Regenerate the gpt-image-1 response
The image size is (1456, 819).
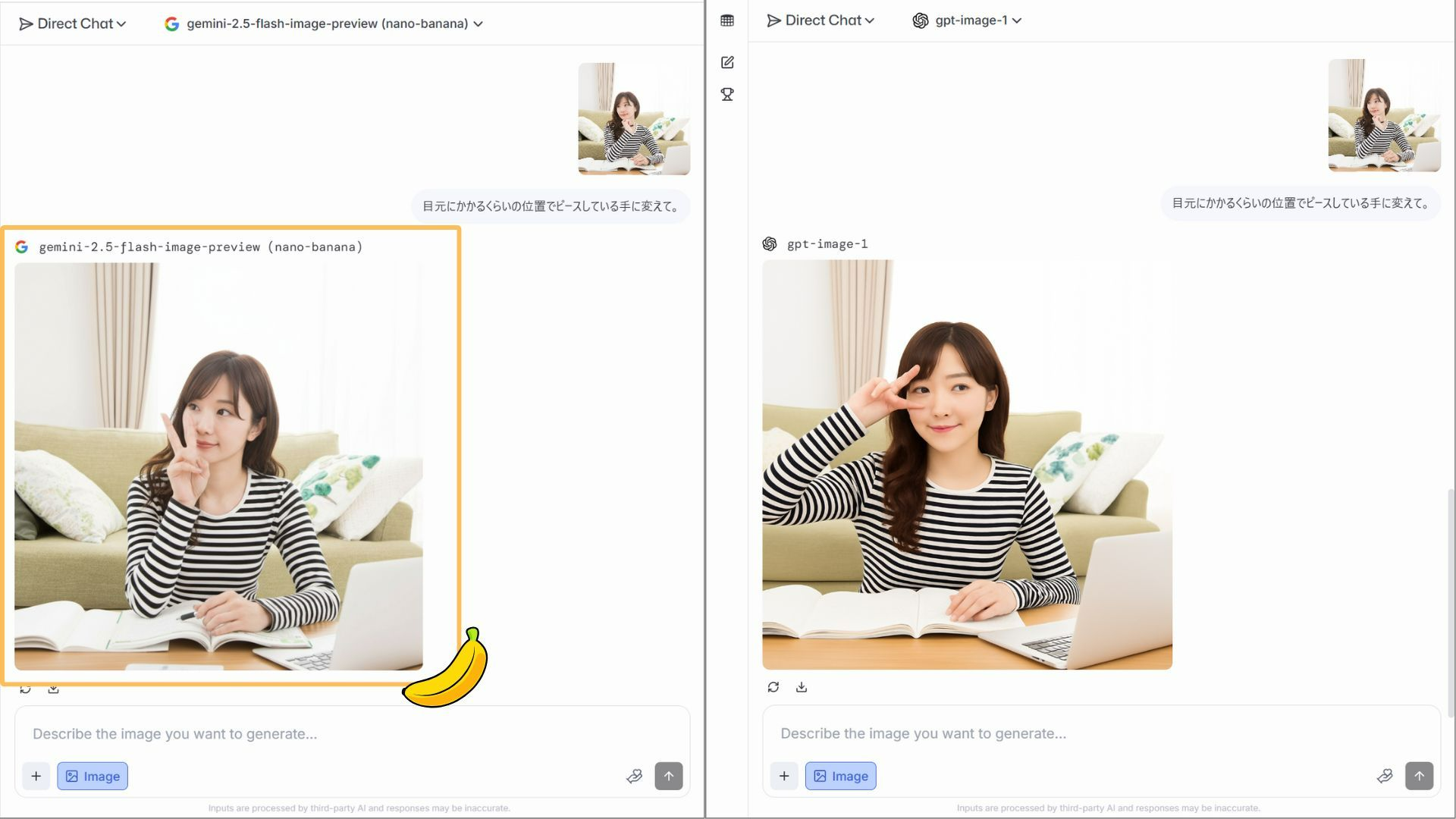coord(773,687)
